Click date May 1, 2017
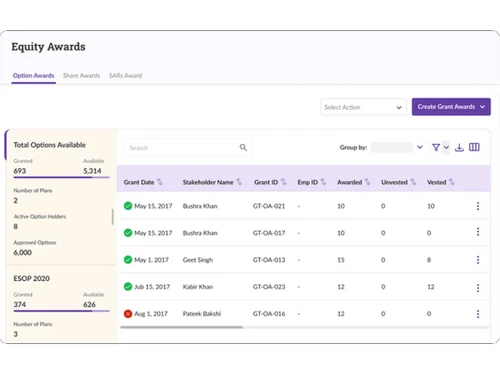The image size is (500, 375). click(x=151, y=260)
